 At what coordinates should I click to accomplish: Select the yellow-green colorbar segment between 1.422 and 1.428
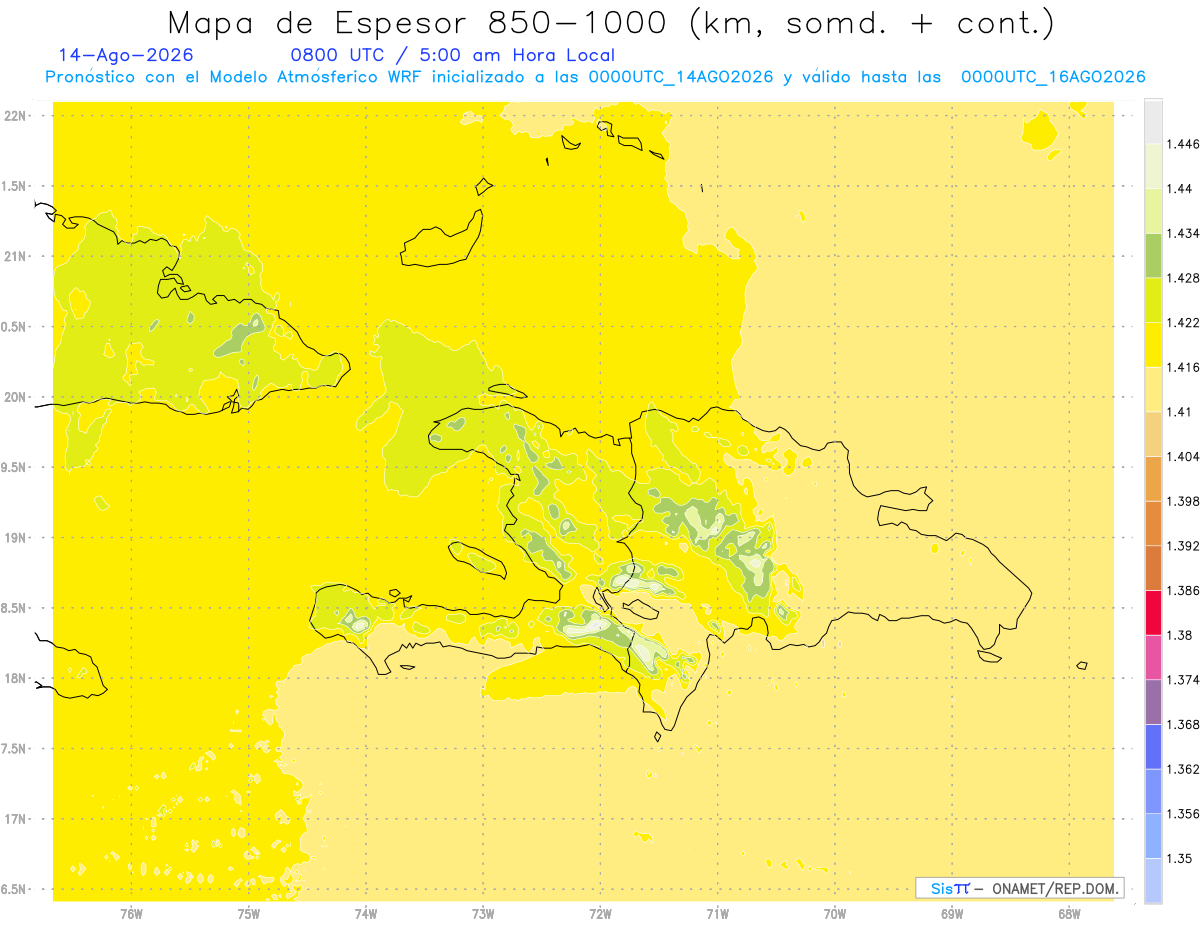[1153, 300]
